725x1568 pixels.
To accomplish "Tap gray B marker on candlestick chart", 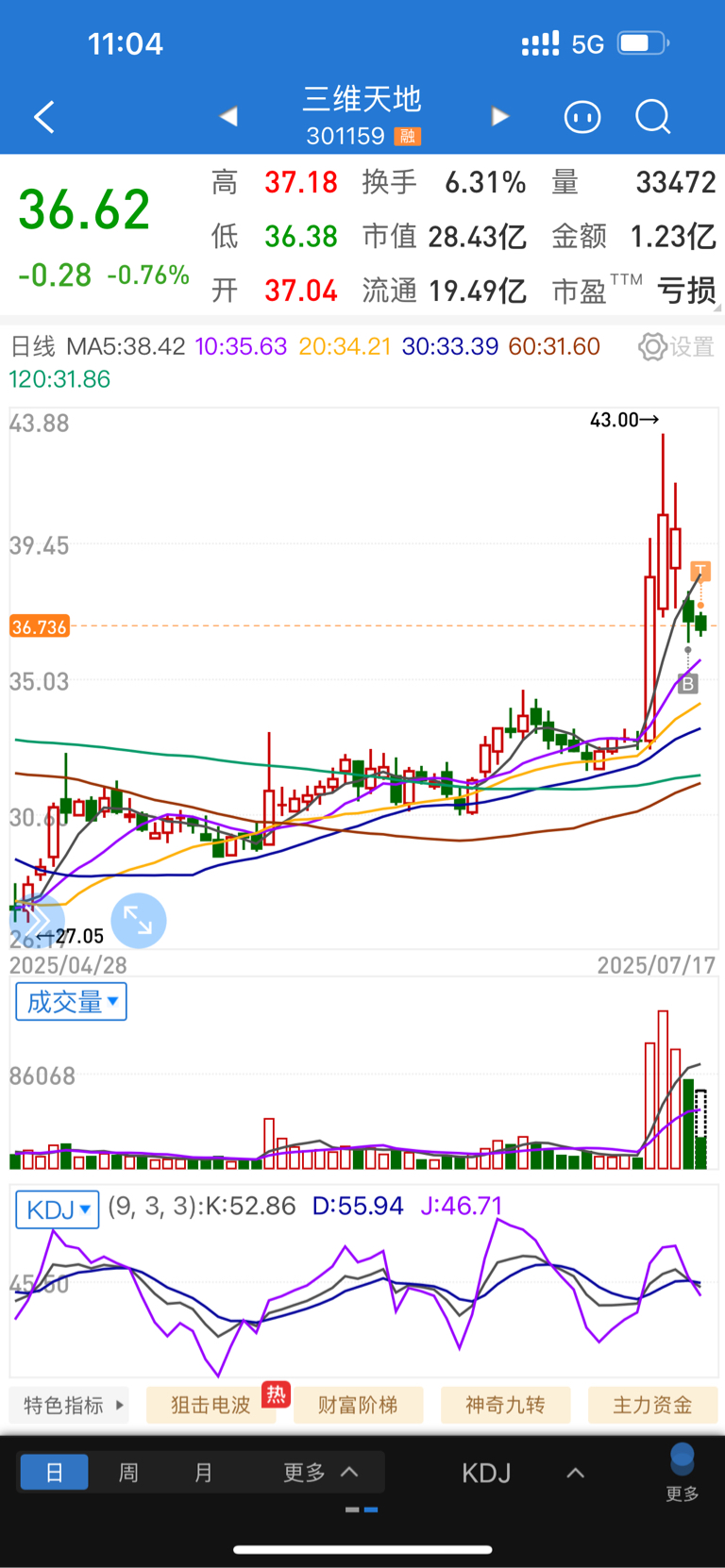I will (688, 683).
